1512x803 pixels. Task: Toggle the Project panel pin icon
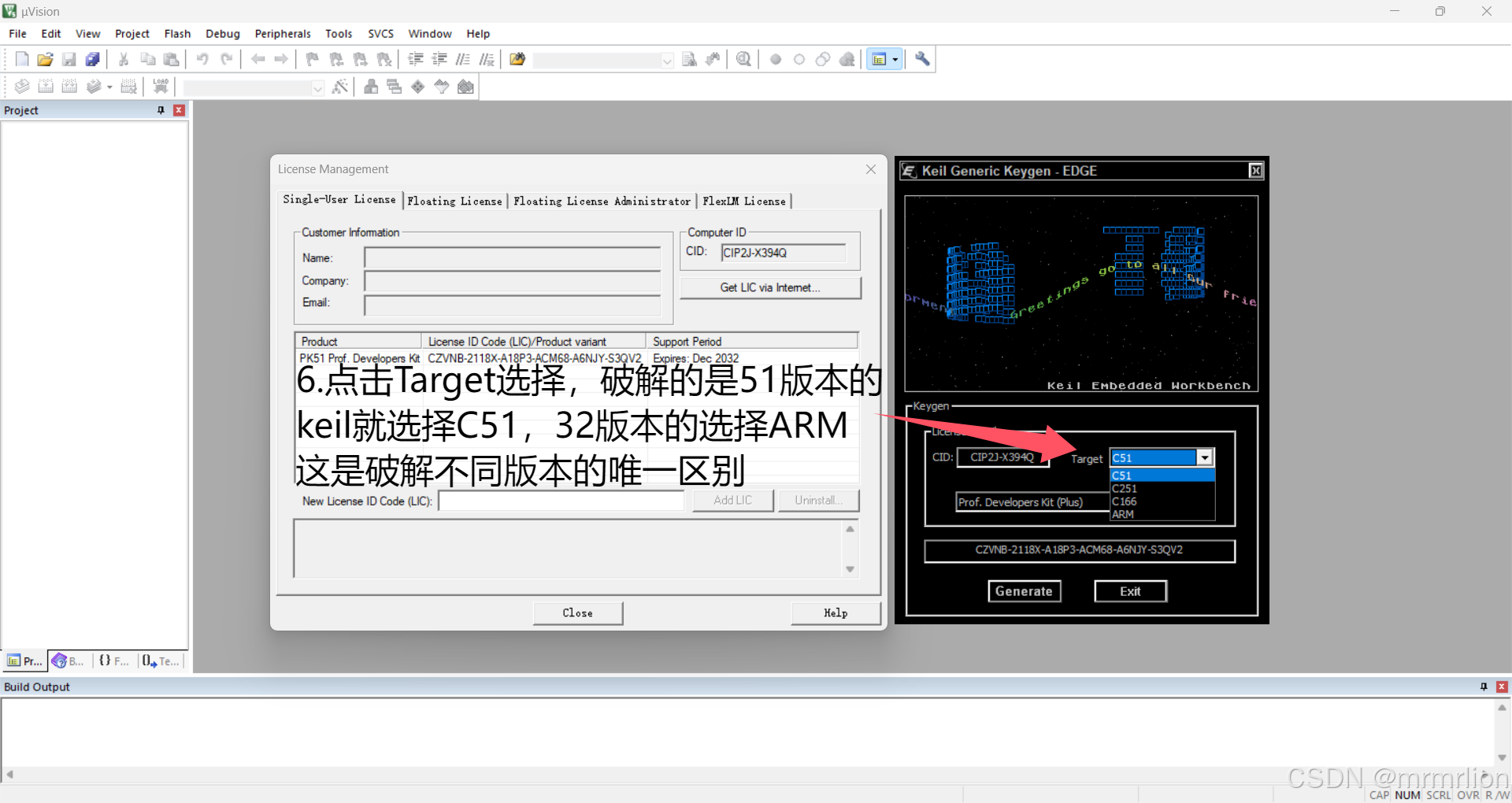(x=161, y=110)
